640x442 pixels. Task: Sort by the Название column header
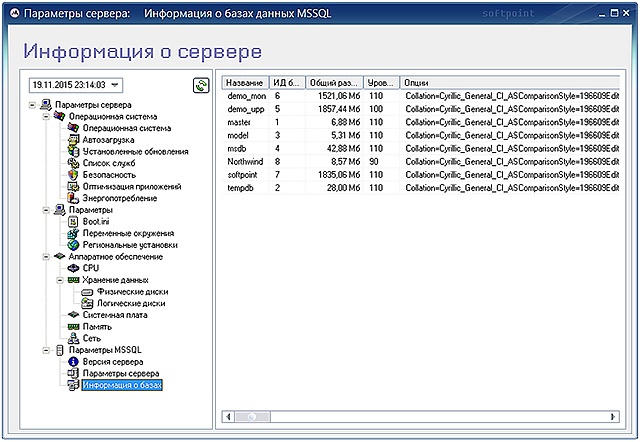pyautogui.click(x=245, y=83)
